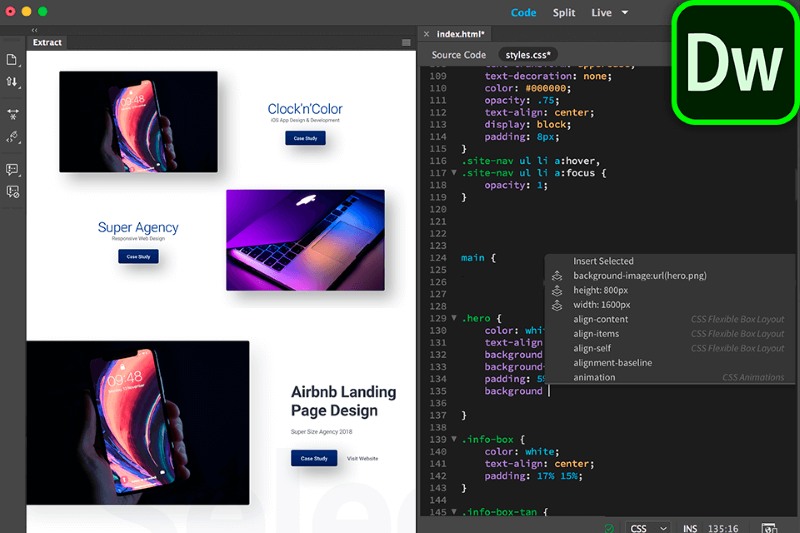The height and width of the screenshot is (533, 800).
Task: Click the 'main {' code line
Action: click(x=478, y=258)
